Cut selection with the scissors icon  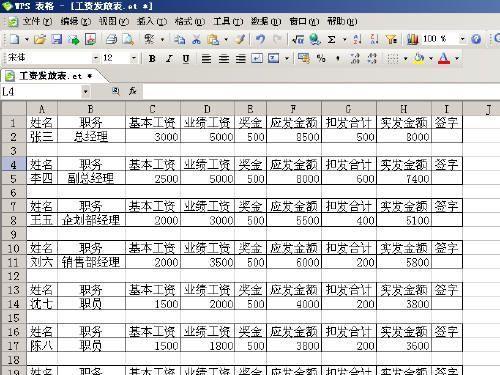[x=196, y=39]
